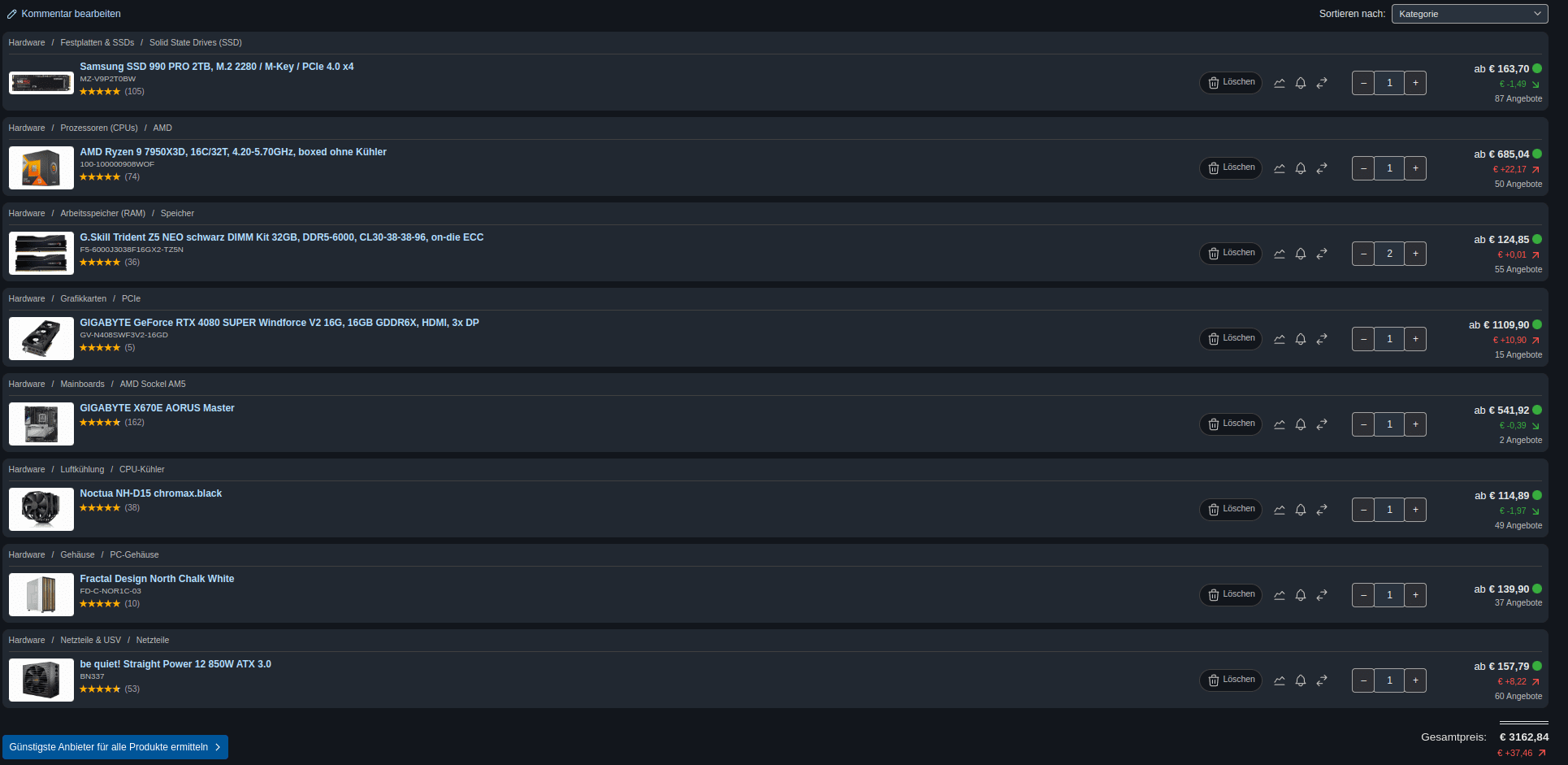Click compare arrows icon for G.Skill Trident Z5 NEO
This screenshot has height=765, width=1568.
pyautogui.click(x=1322, y=254)
